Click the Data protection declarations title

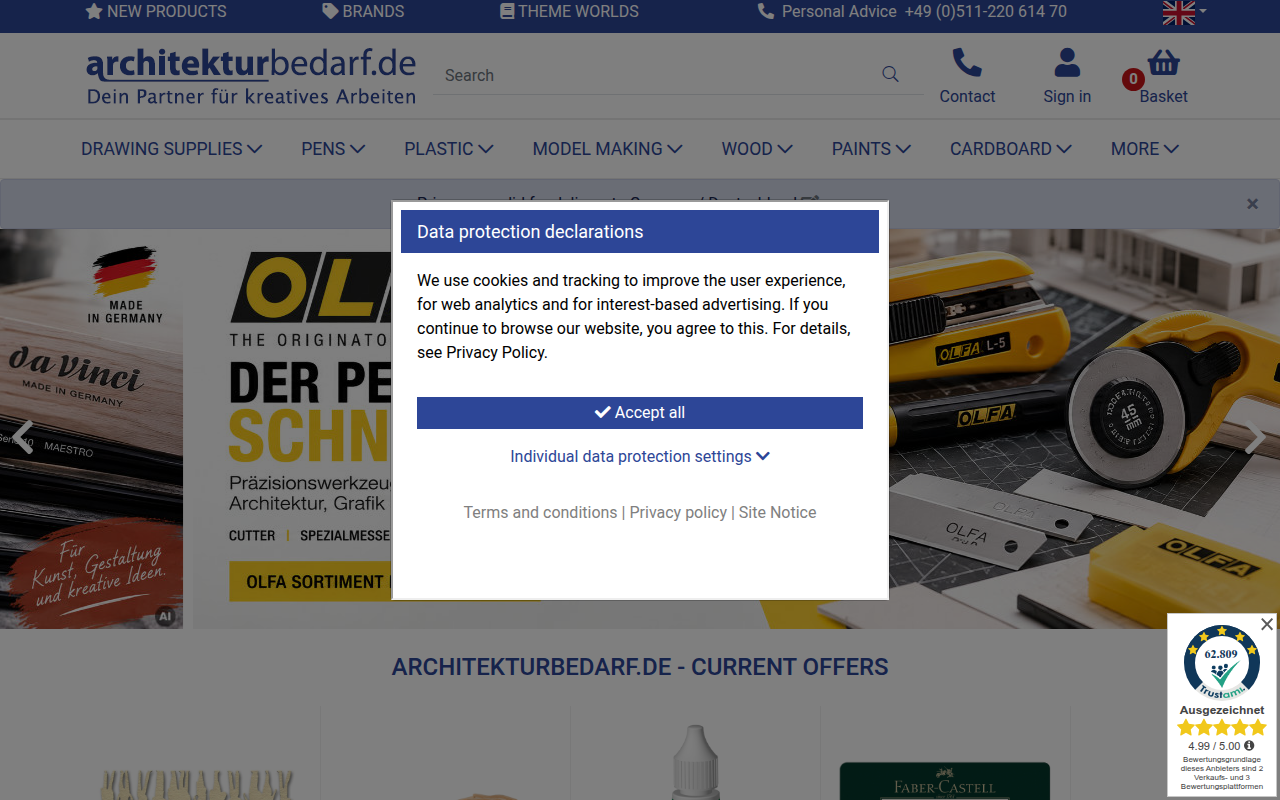(x=530, y=232)
